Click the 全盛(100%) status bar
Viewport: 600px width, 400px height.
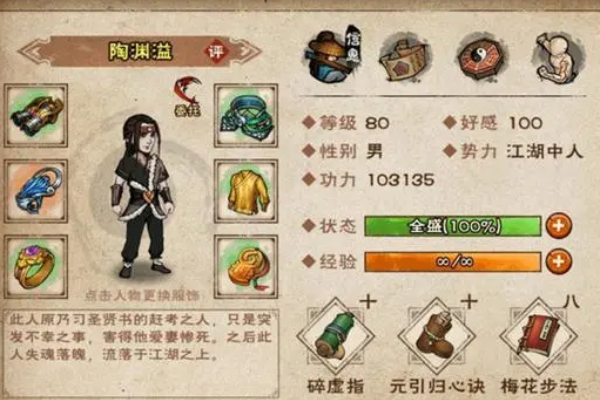(x=453, y=226)
